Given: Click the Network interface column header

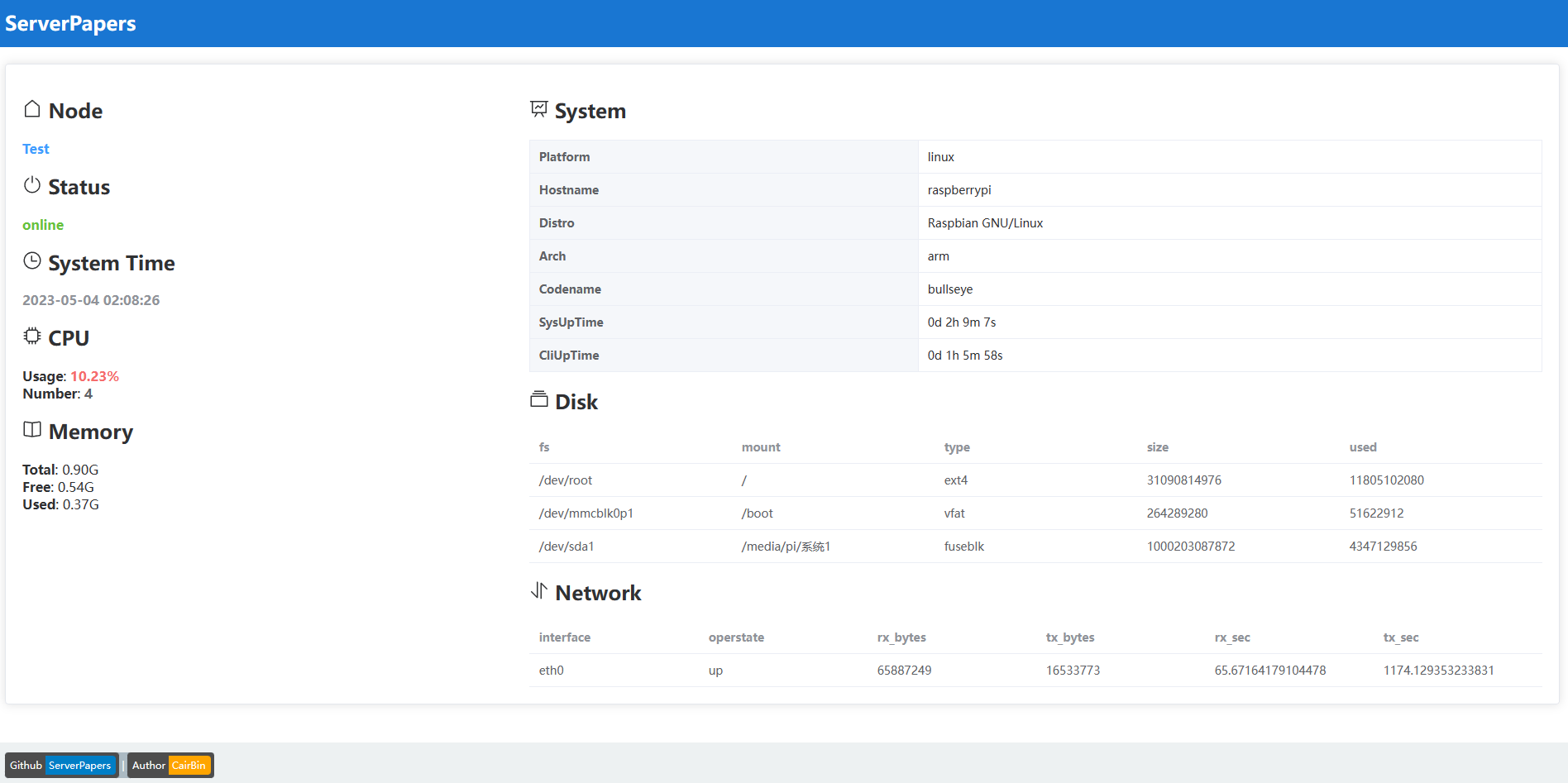Looking at the screenshot, I should (565, 637).
